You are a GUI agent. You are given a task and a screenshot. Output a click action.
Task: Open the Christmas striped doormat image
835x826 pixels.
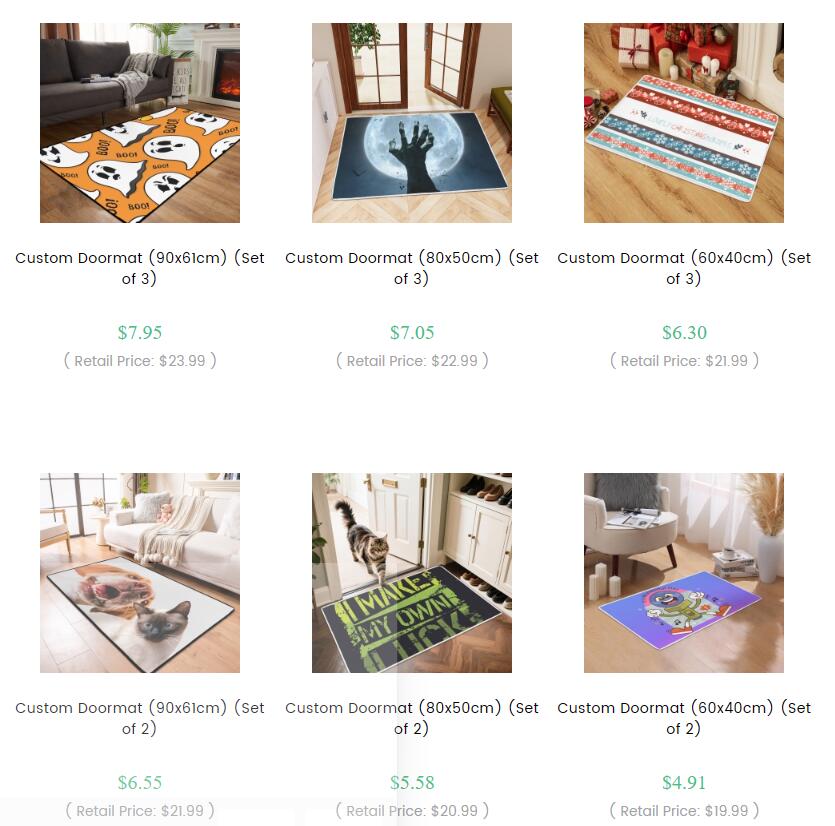coord(684,122)
